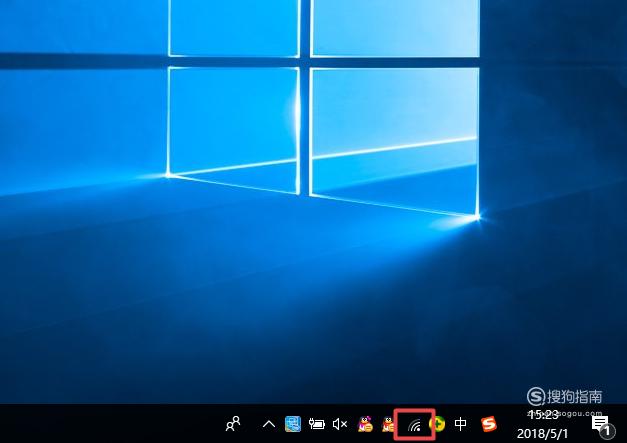Open the blue network computers tray icon
The width and height of the screenshot is (627, 443).
293,424
